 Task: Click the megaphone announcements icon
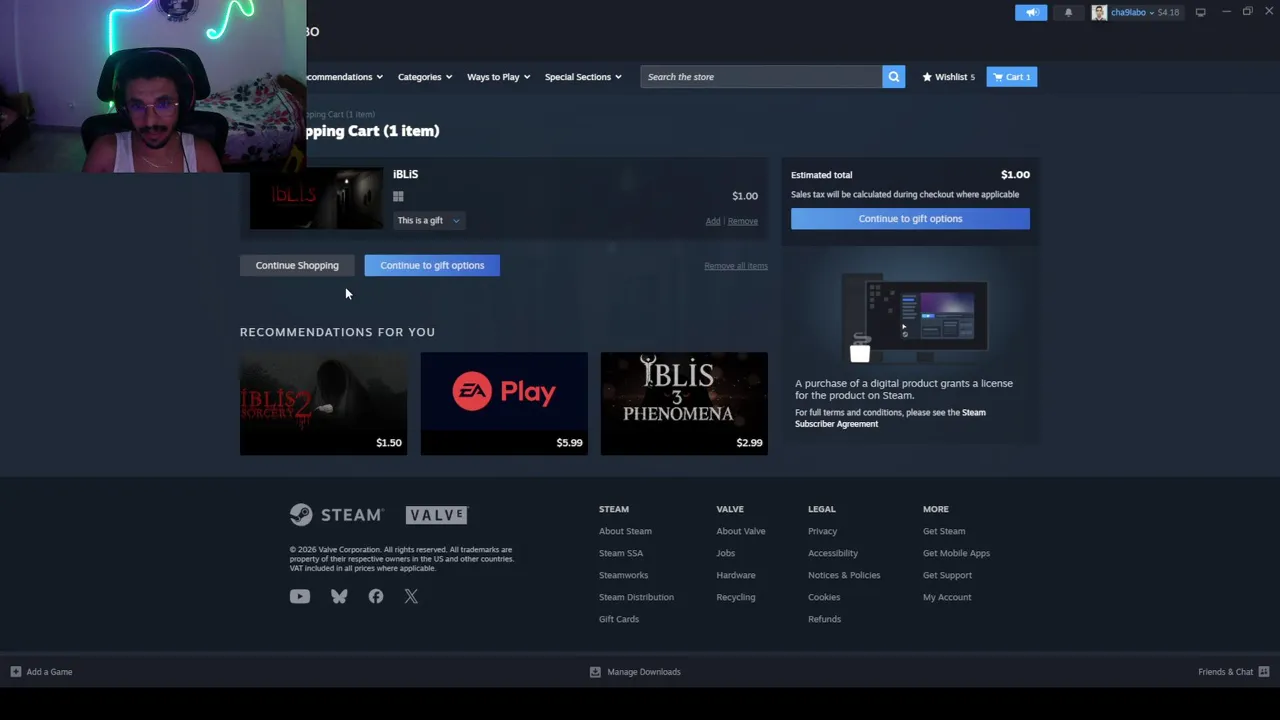coord(1031,12)
